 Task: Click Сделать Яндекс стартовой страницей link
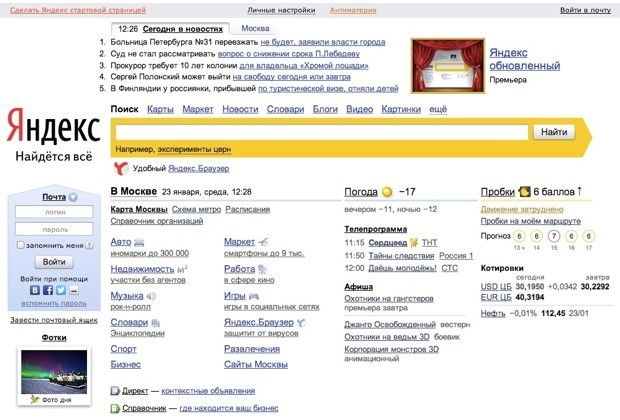[x=78, y=10]
